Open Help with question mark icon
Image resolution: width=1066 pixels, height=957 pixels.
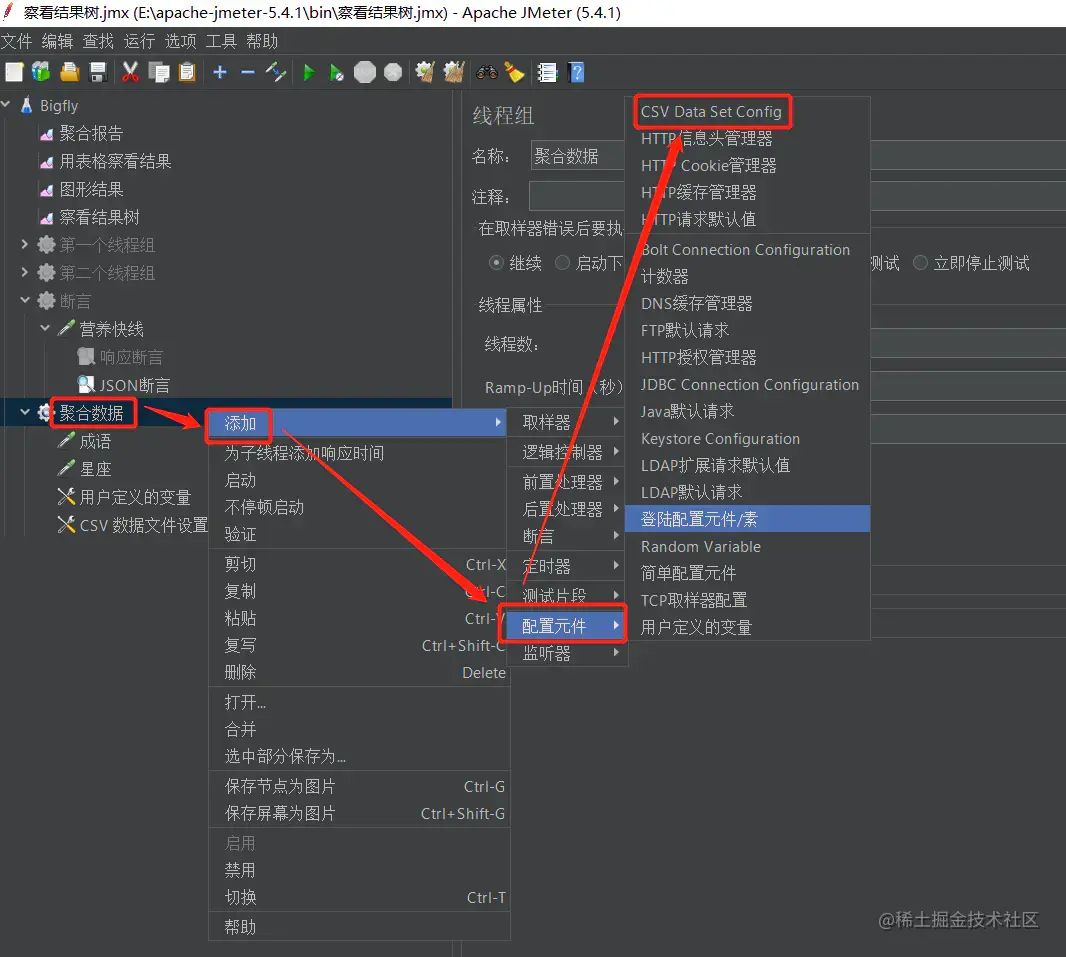577,72
